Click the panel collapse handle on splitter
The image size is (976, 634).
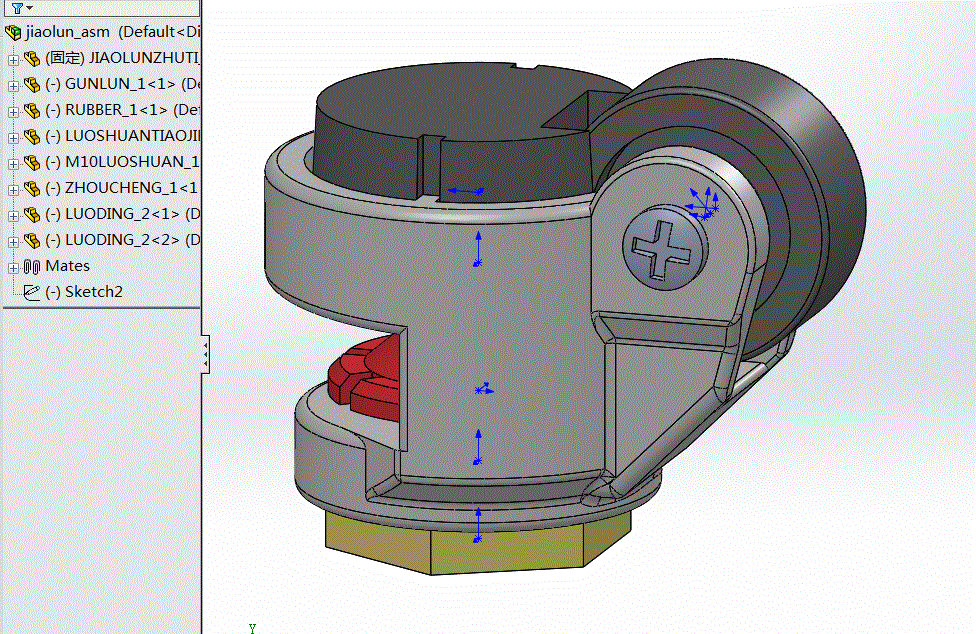tap(205, 354)
